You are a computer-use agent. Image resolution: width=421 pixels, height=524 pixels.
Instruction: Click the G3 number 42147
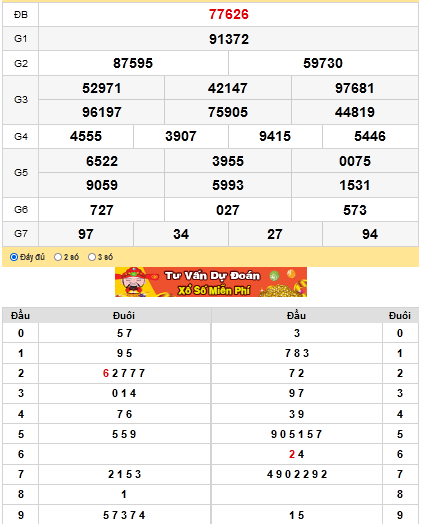click(x=228, y=88)
